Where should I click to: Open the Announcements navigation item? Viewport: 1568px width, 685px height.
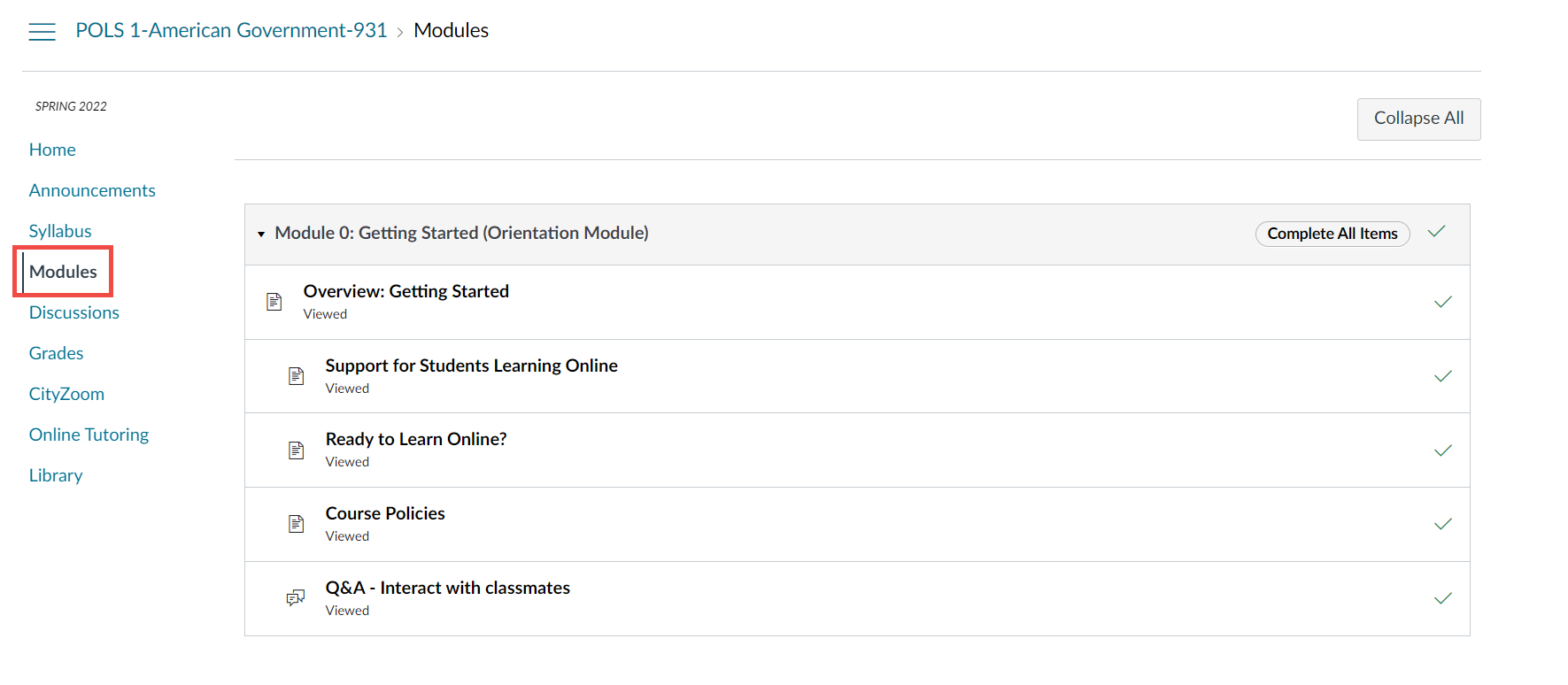[92, 190]
